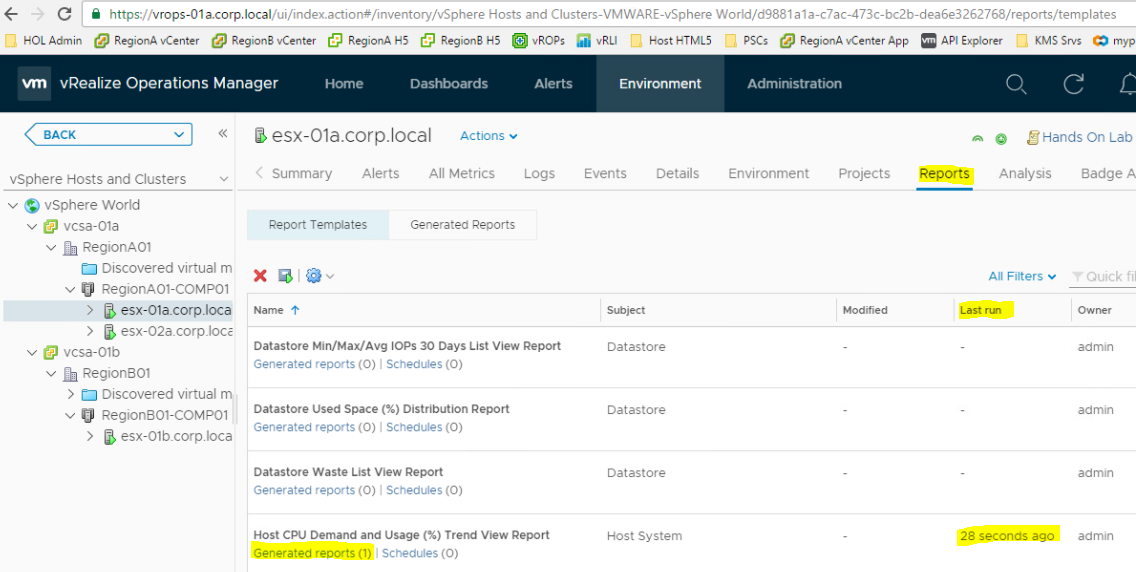Viewport: 1136px width, 572px height.
Task: Open the Hands On Lab link
Action: click(1079, 137)
